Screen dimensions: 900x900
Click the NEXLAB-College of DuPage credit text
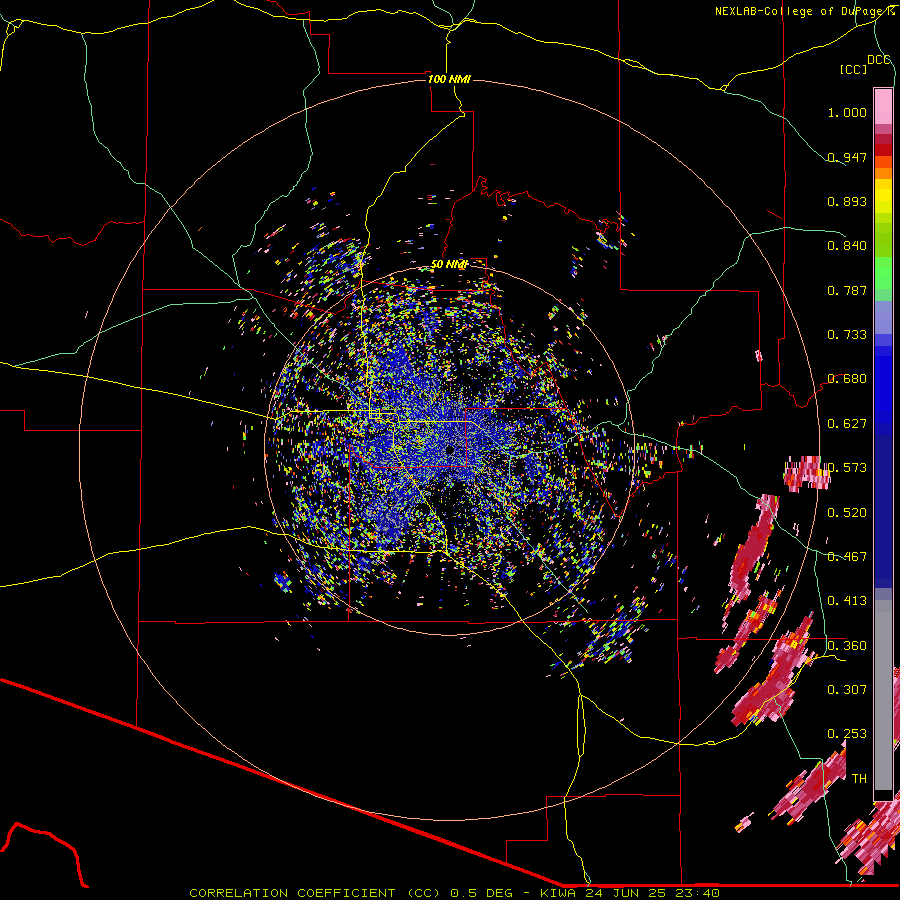tap(805, 11)
